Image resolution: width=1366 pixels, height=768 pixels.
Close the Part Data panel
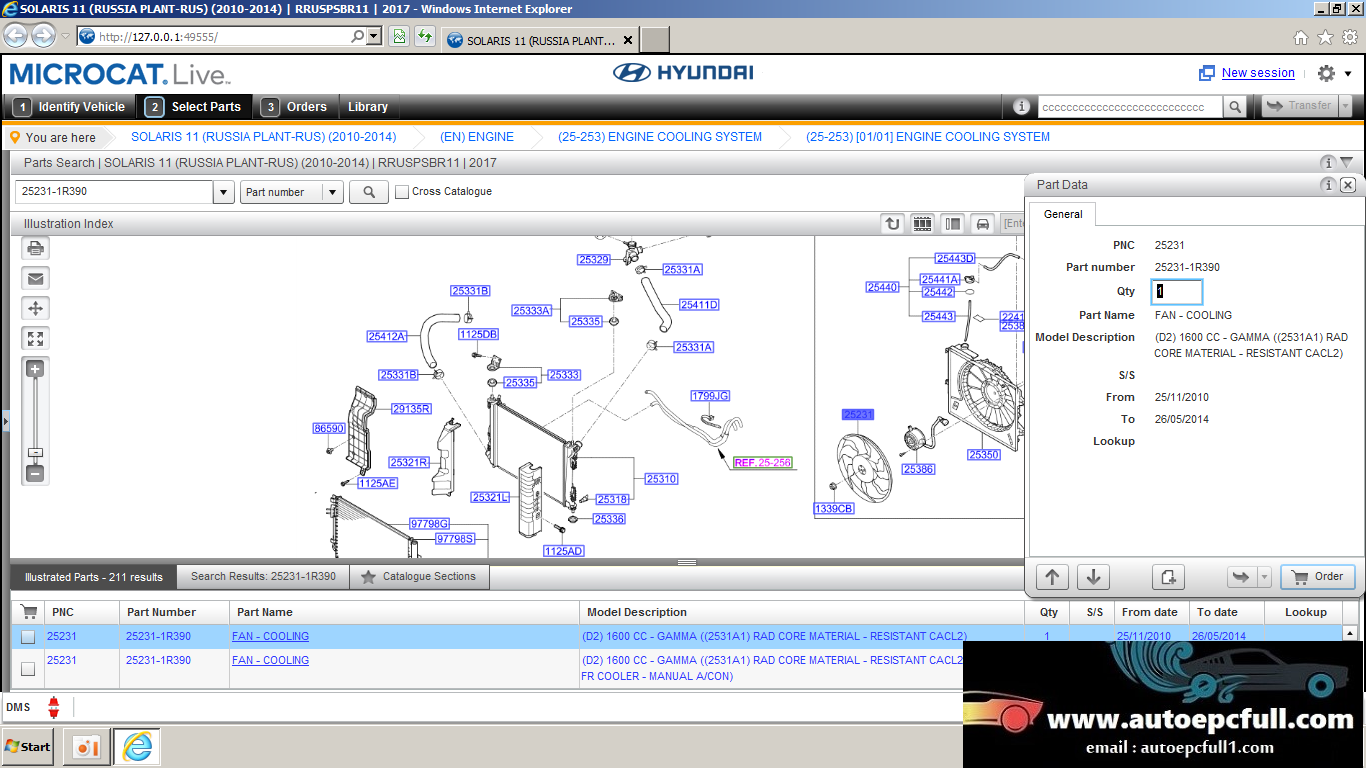[x=1348, y=185]
